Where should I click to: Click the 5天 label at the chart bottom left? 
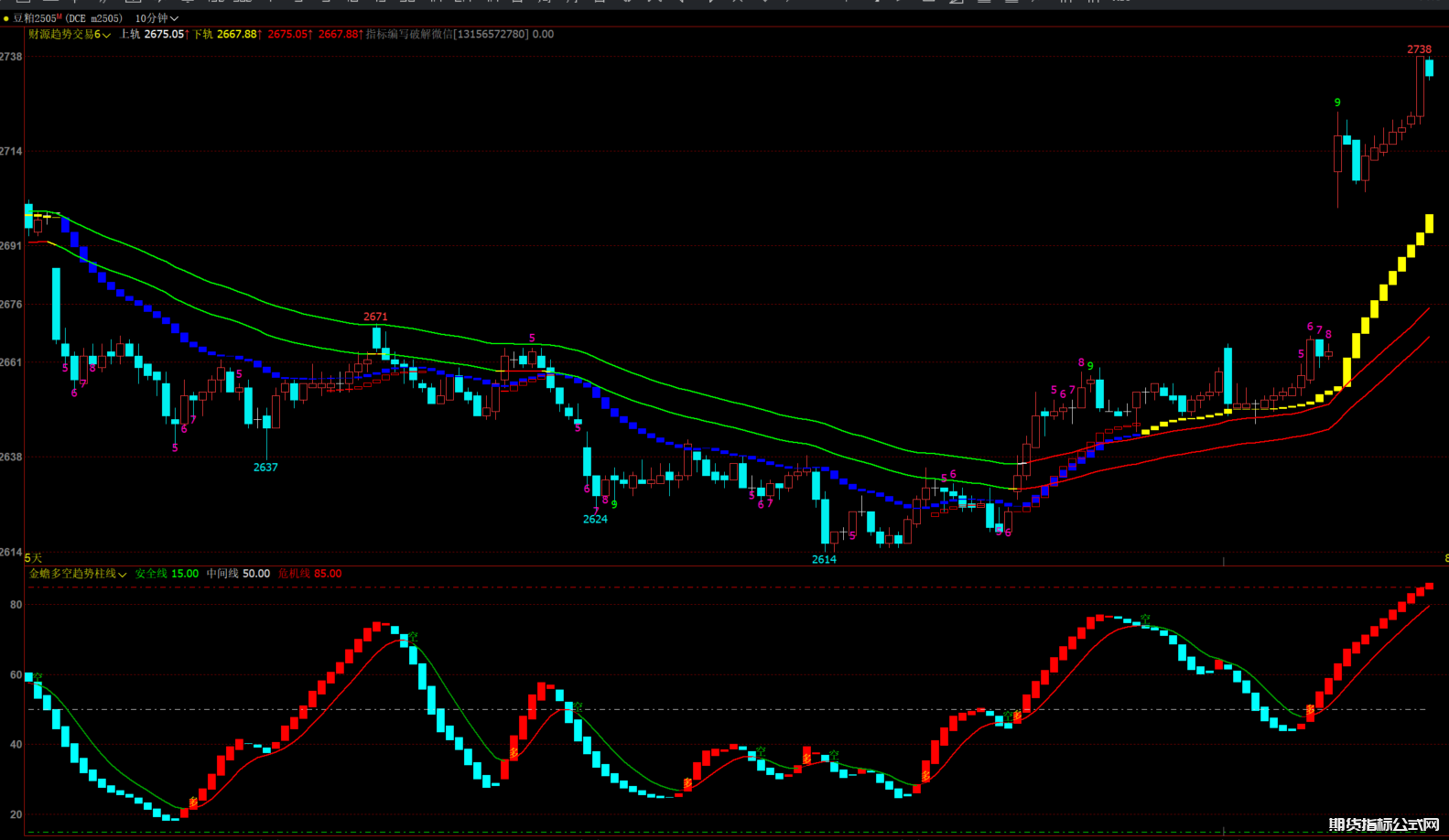tap(33, 557)
